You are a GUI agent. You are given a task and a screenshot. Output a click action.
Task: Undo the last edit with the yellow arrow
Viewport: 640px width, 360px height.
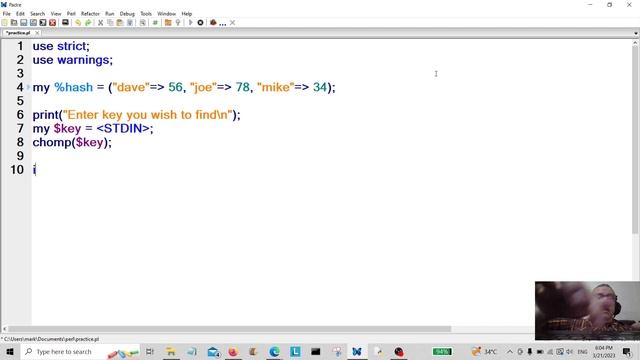tap(78, 23)
